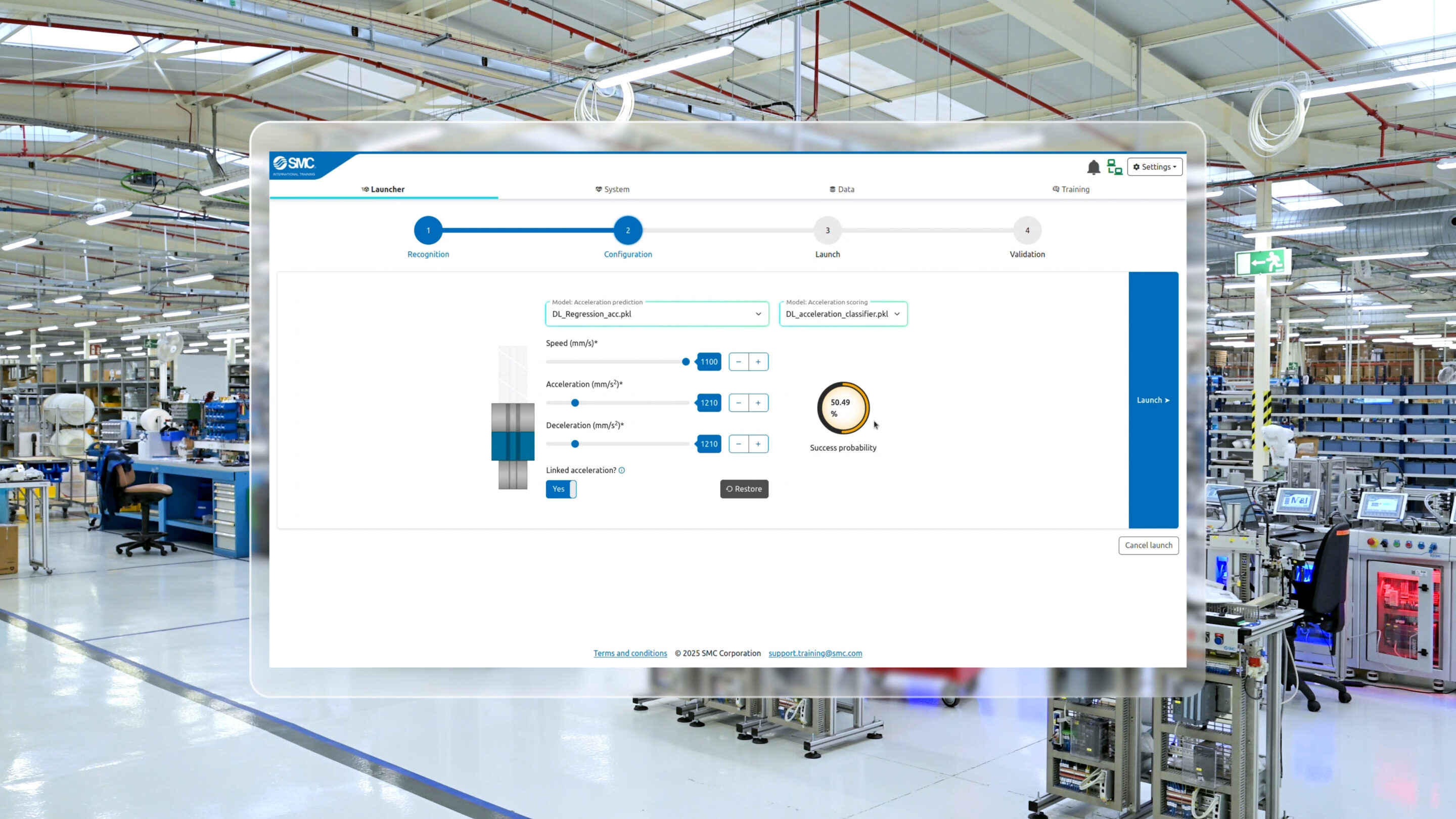Screen dimensions: 1456x819
Task: Click the notification bell icon
Action: [1093, 167]
